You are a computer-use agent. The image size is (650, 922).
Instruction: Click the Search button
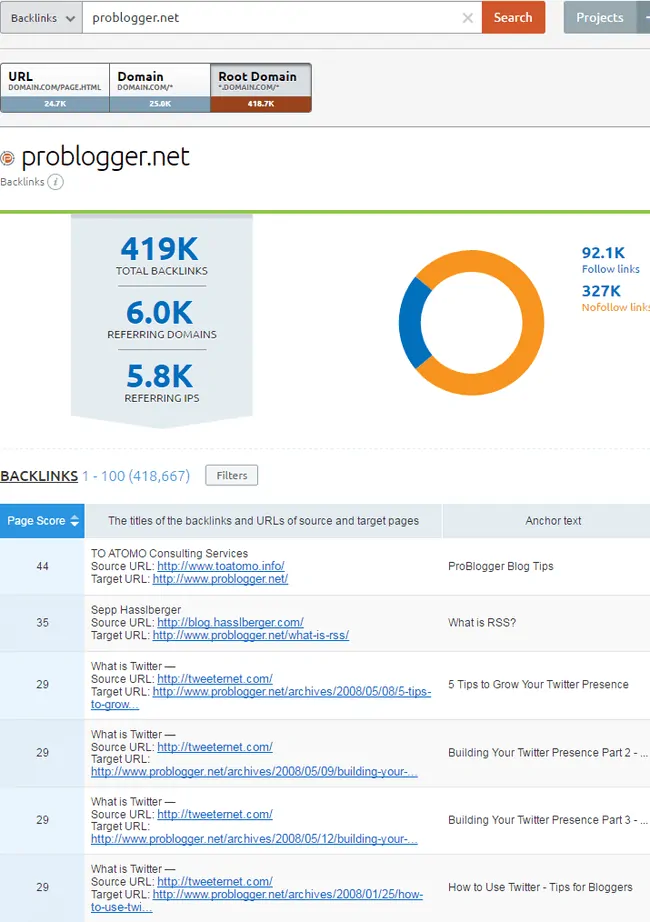click(x=513, y=17)
